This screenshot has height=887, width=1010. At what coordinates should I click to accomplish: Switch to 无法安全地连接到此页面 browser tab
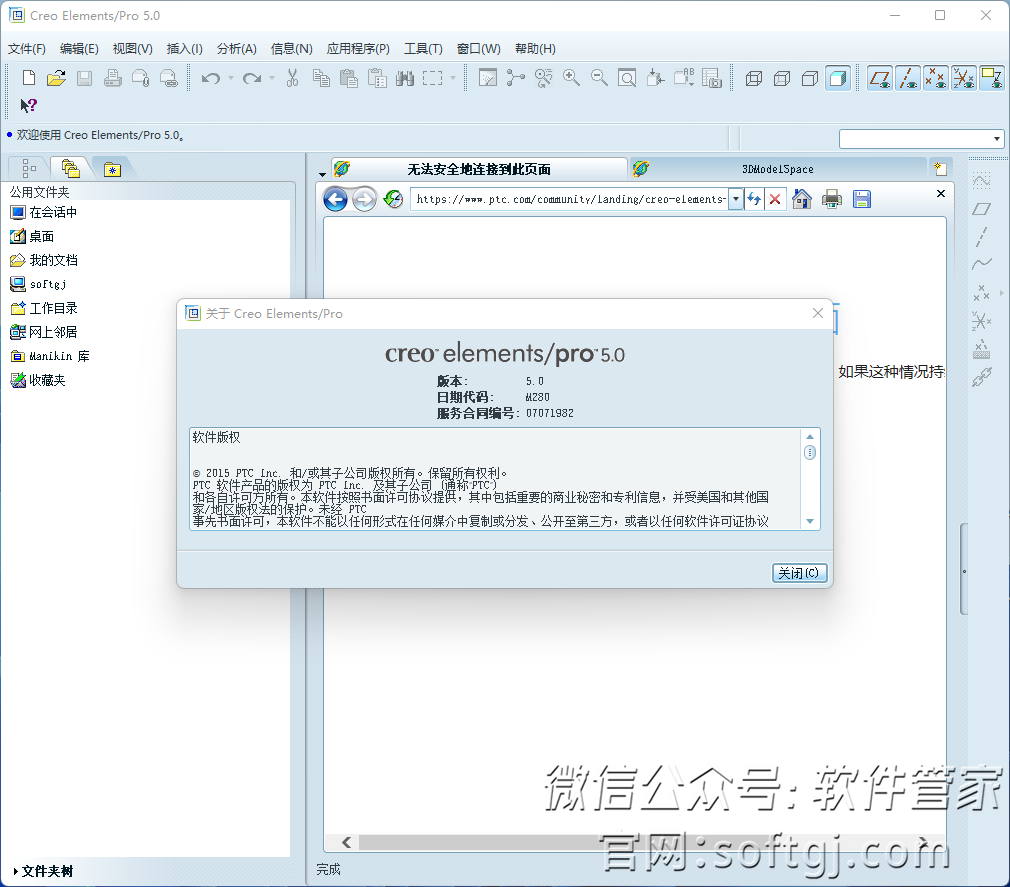tap(479, 169)
